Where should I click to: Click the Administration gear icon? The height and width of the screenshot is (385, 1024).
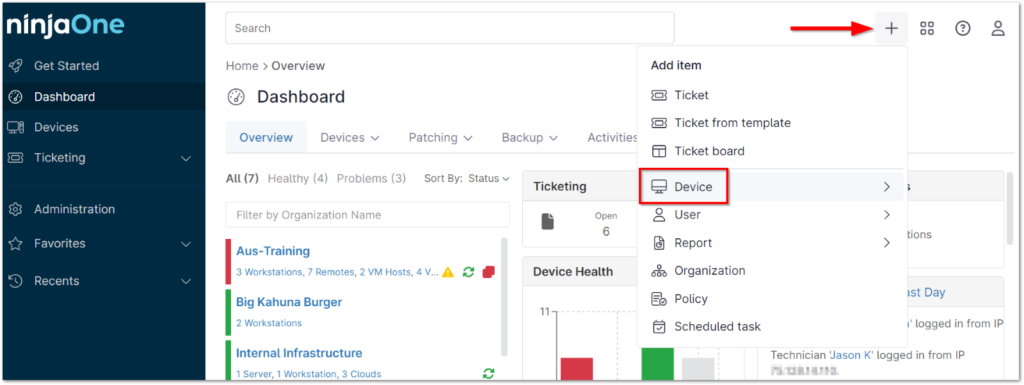tap(16, 209)
